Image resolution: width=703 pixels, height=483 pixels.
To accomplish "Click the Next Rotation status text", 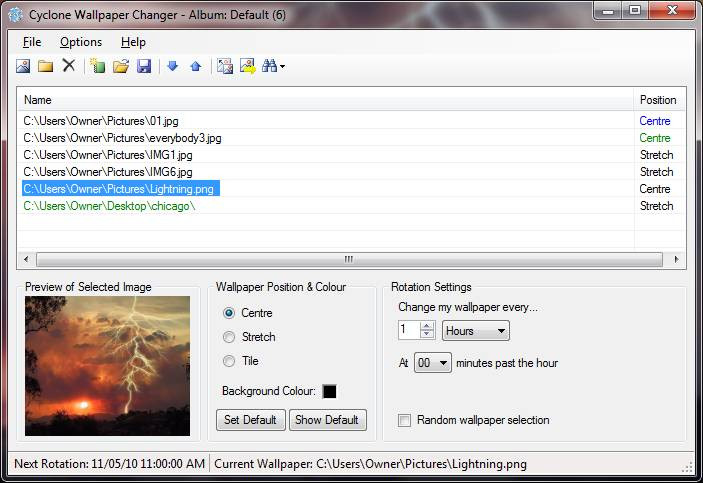I will [109, 464].
